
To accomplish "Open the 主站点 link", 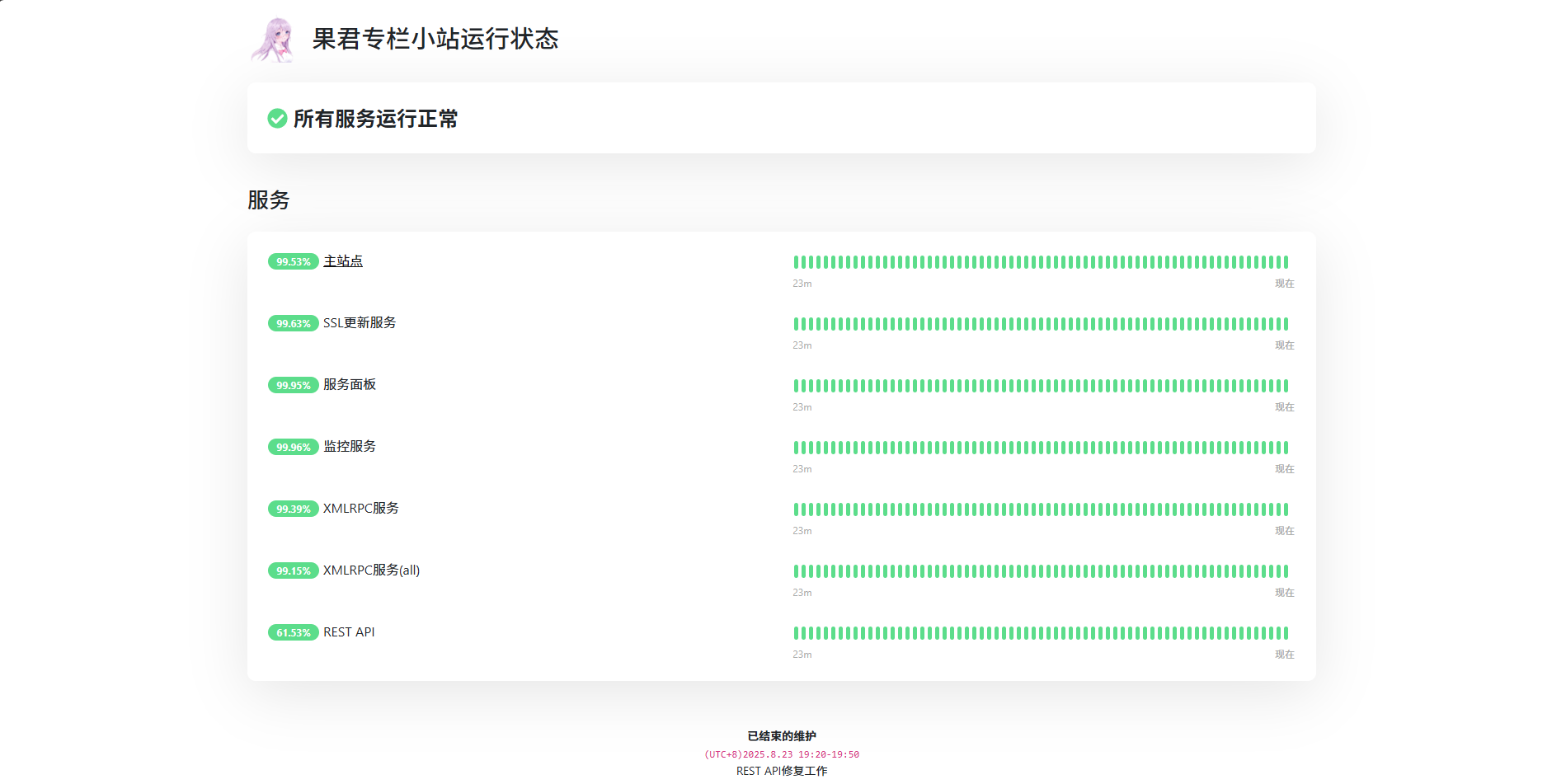I will (343, 261).
